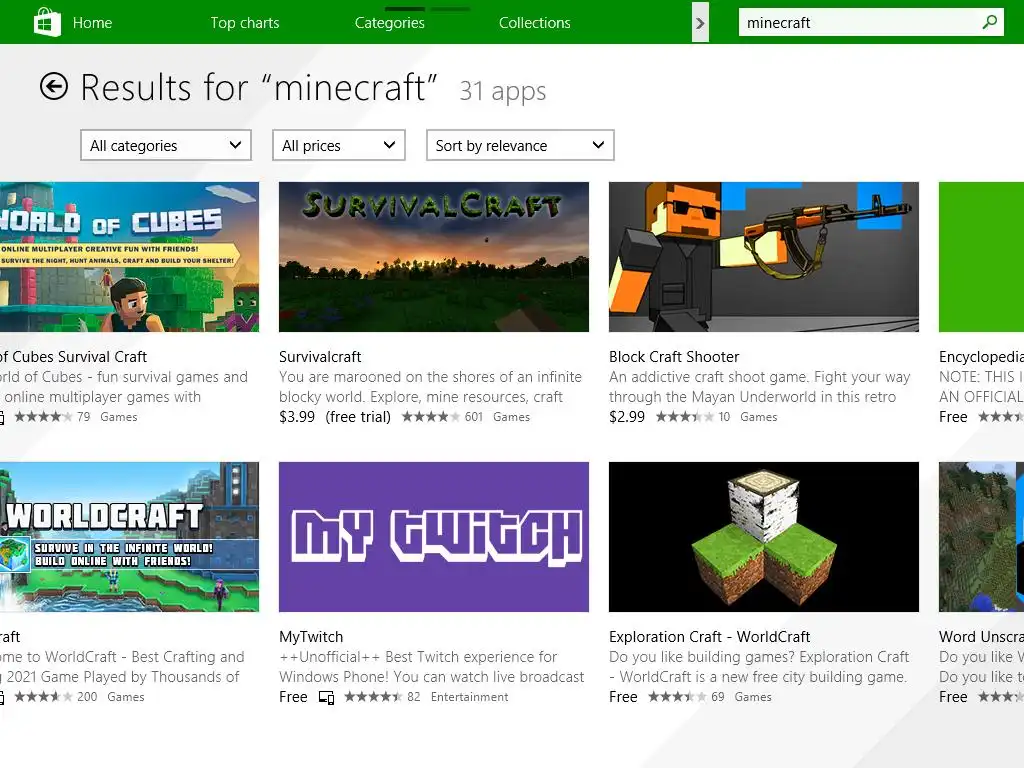Open the Sort by relevance dropdown

pos(520,145)
